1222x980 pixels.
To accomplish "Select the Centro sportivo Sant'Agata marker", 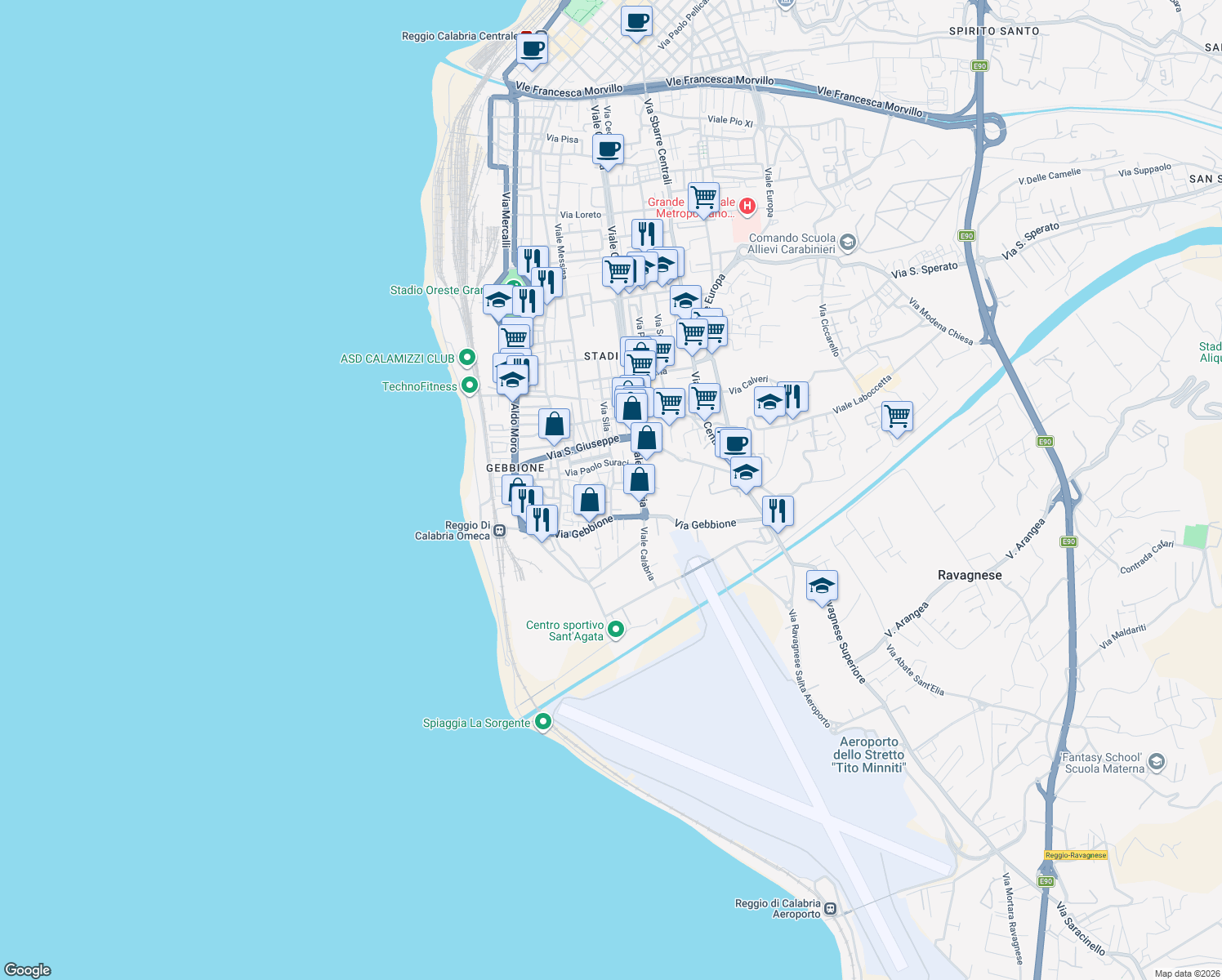I will click(x=615, y=629).
